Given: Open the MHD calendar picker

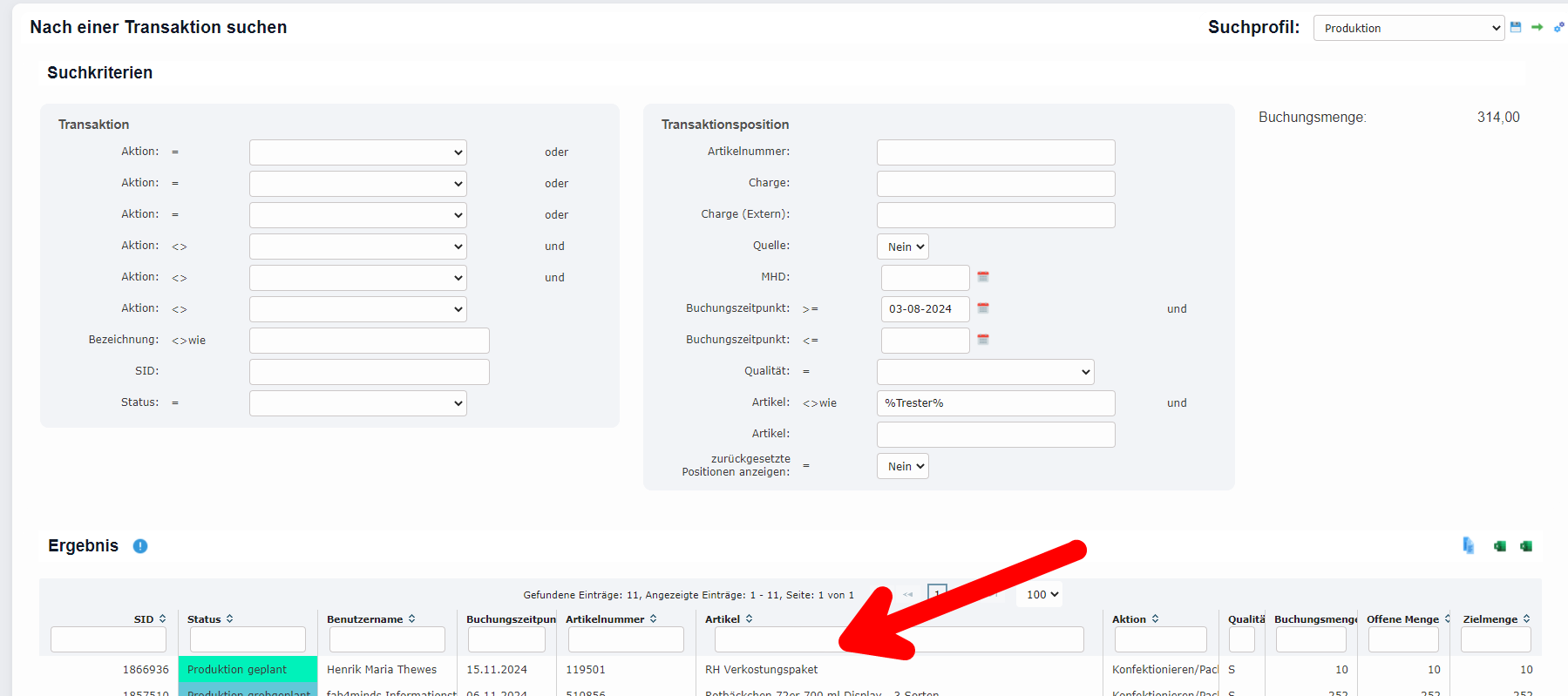Looking at the screenshot, I should [x=983, y=277].
